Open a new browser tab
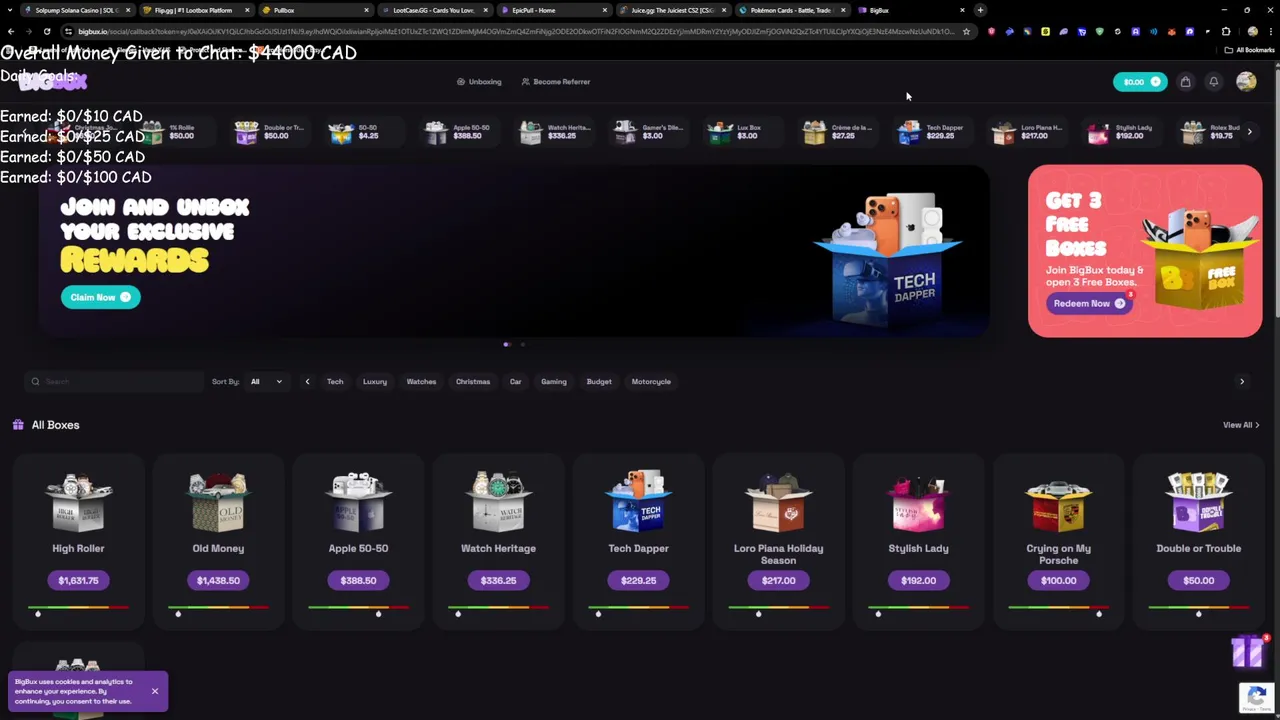 tap(980, 10)
